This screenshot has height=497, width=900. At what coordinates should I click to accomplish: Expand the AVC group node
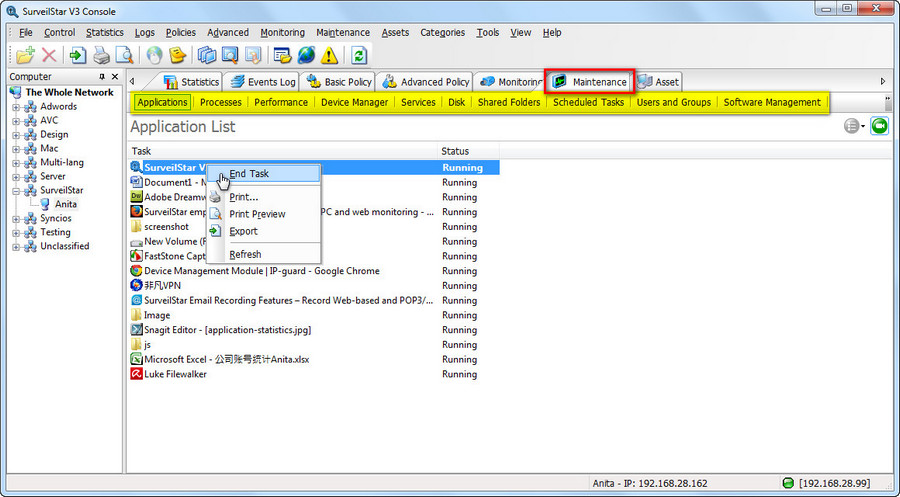point(17,121)
